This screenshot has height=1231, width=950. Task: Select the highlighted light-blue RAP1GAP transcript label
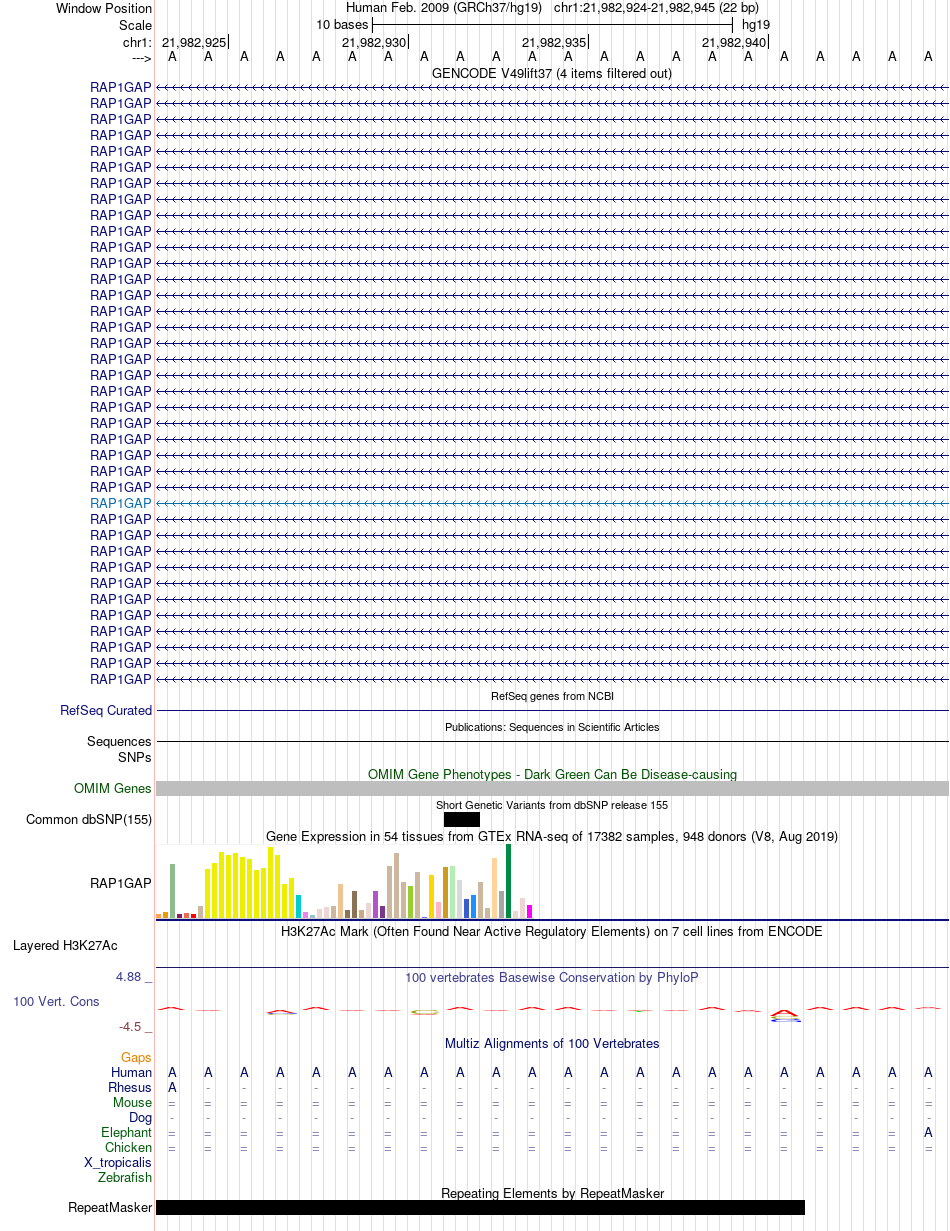(x=121, y=503)
